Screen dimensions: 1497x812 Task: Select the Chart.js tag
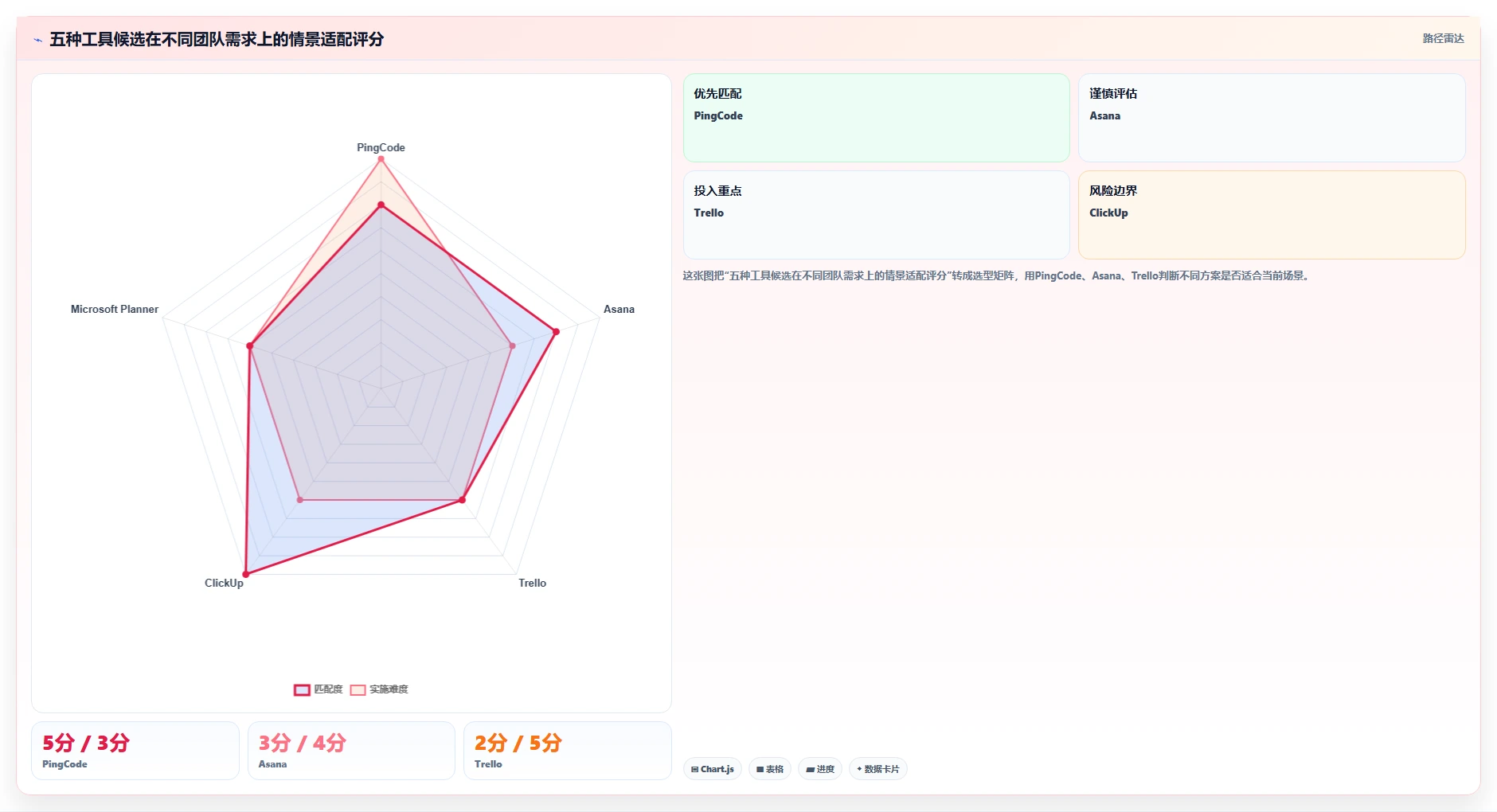713,769
